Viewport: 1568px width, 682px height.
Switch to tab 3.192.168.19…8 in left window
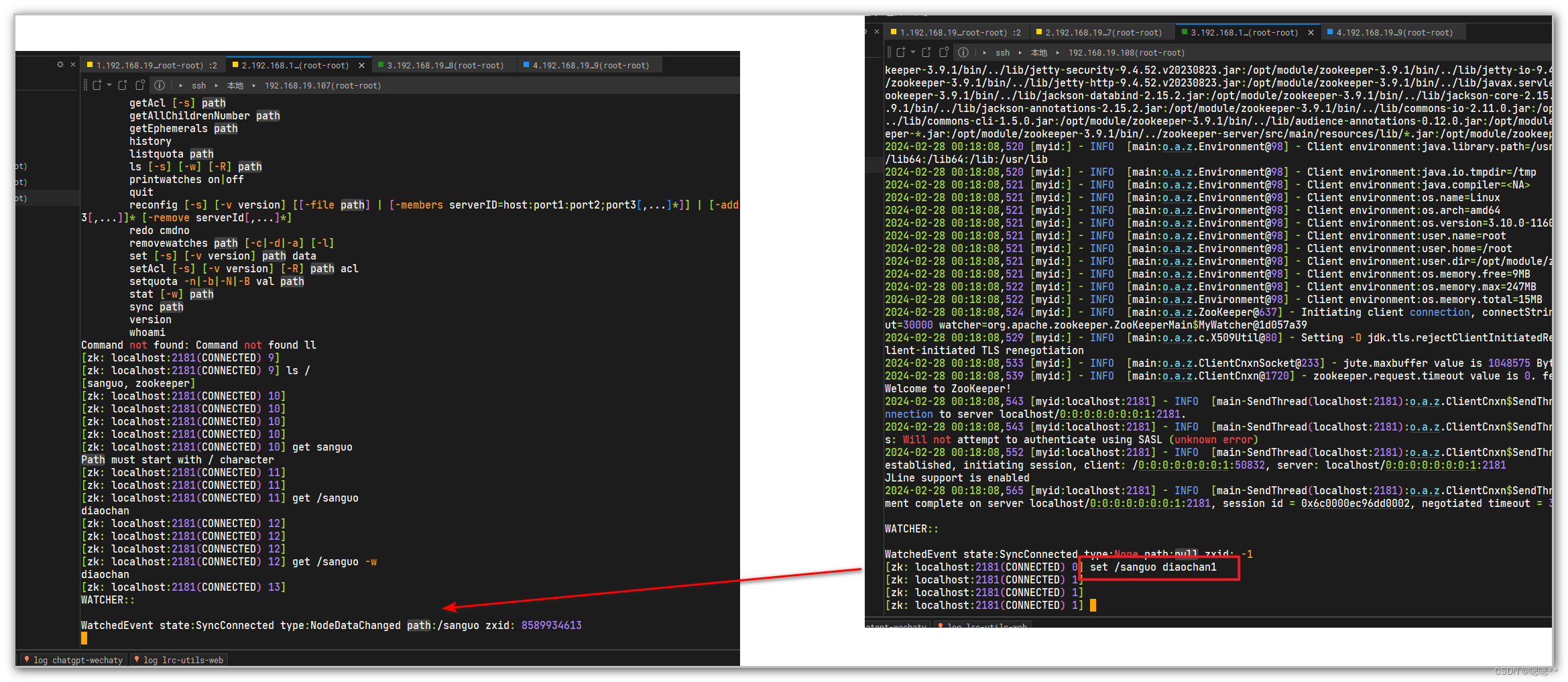point(444,65)
